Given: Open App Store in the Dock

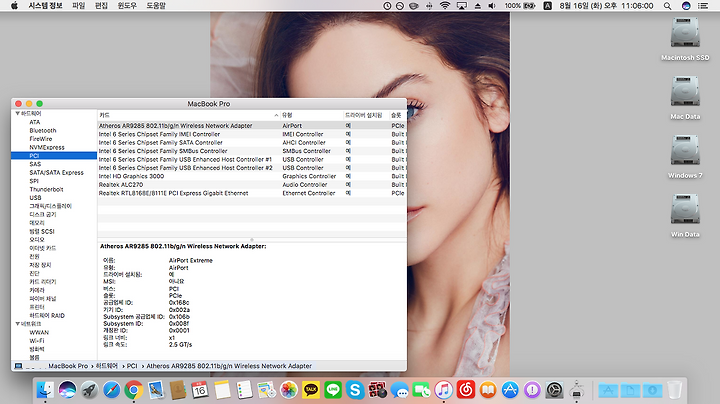Looking at the screenshot, I should 510,390.
